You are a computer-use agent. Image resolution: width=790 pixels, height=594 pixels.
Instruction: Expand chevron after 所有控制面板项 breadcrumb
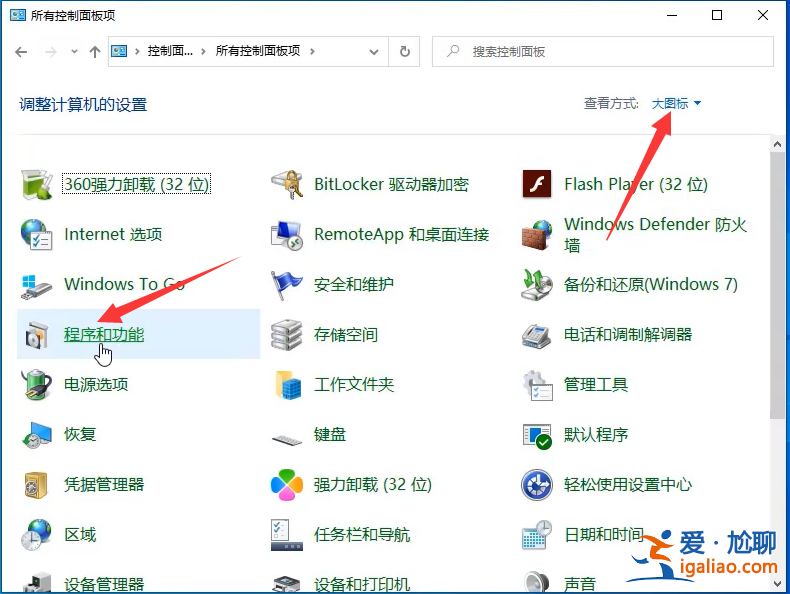click(312, 51)
